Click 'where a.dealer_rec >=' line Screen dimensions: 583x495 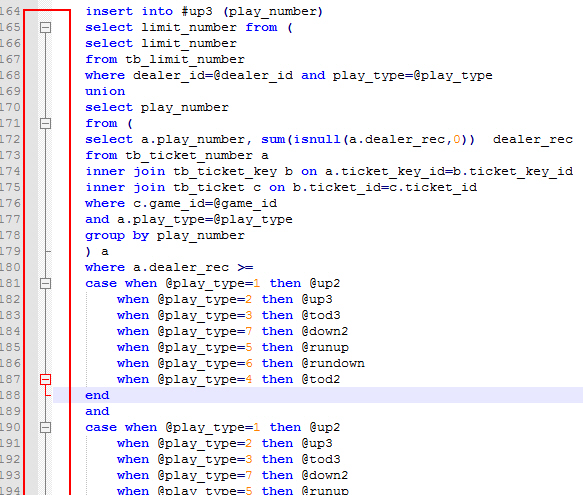click(169, 267)
